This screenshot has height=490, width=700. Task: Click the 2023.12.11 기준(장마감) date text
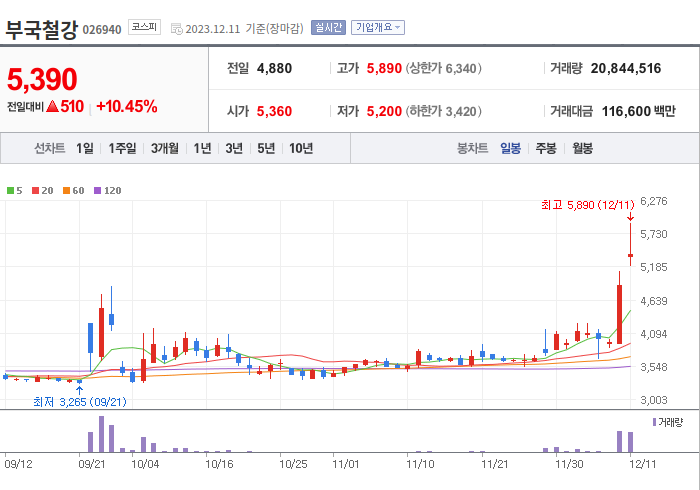(x=244, y=29)
